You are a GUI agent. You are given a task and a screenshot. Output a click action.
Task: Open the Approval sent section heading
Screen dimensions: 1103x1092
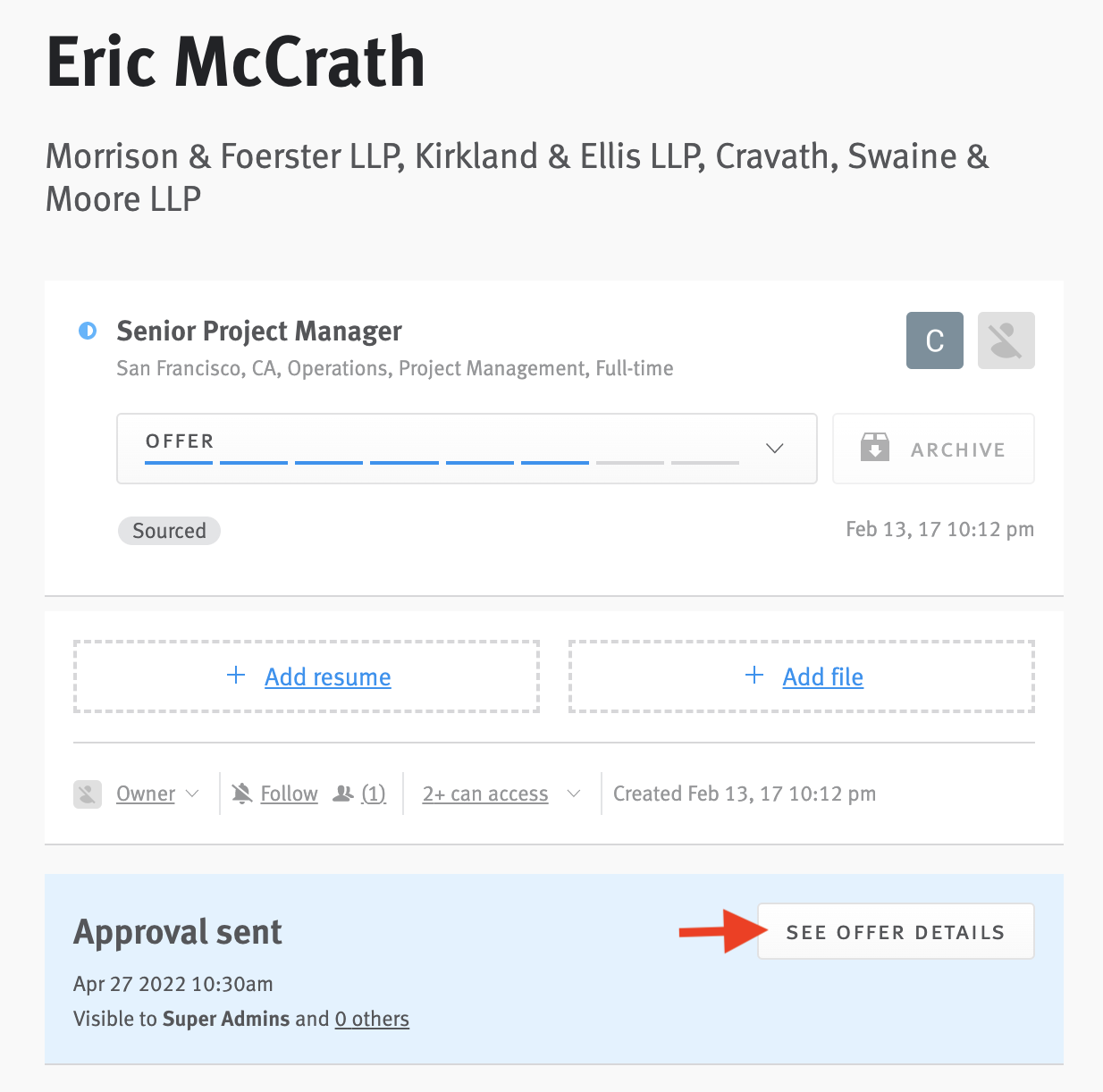point(177,931)
